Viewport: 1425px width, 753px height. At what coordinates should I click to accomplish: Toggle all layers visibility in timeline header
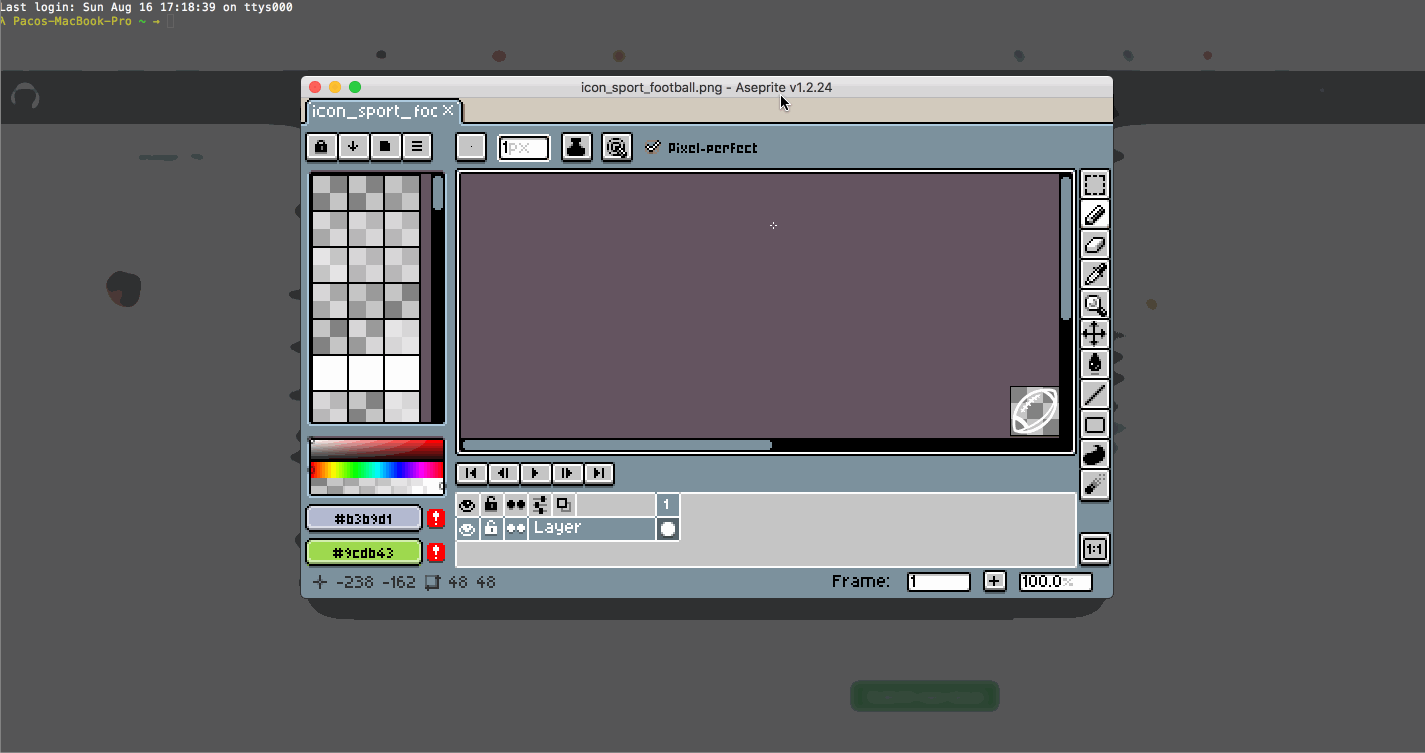click(x=467, y=505)
